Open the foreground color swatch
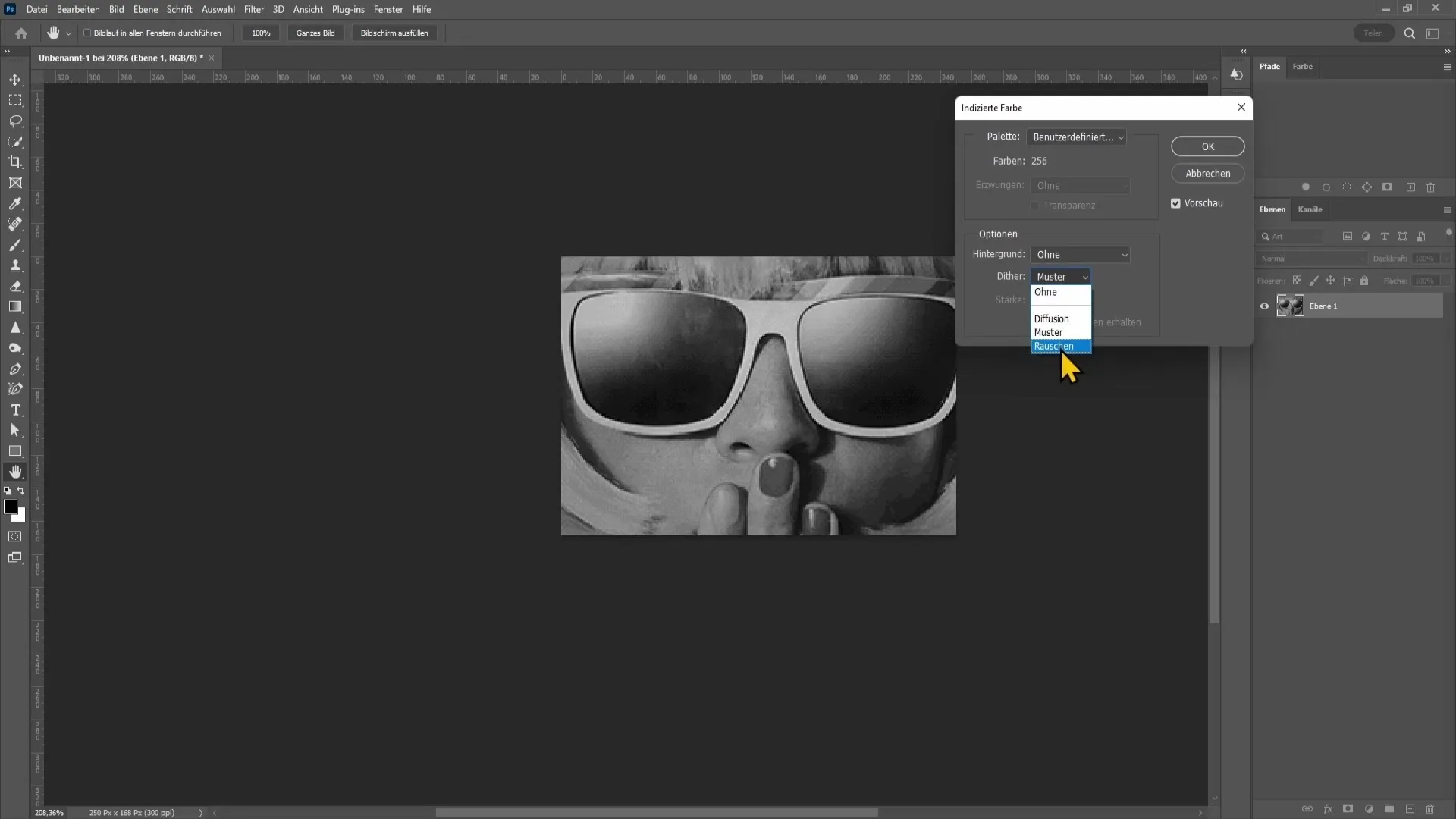Viewport: 1456px width, 819px height. coord(10,507)
